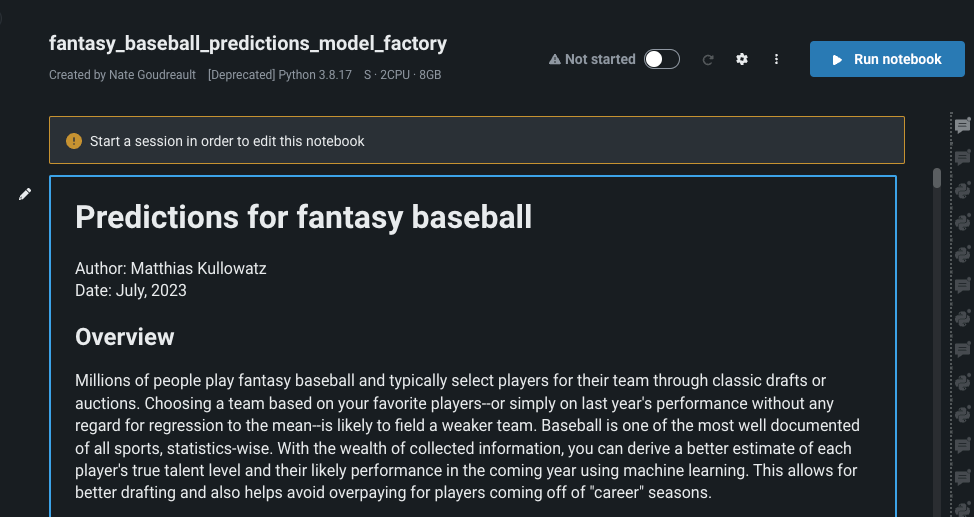
Task: Click the vertical scrollbar thumb
Action: point(937,178)
